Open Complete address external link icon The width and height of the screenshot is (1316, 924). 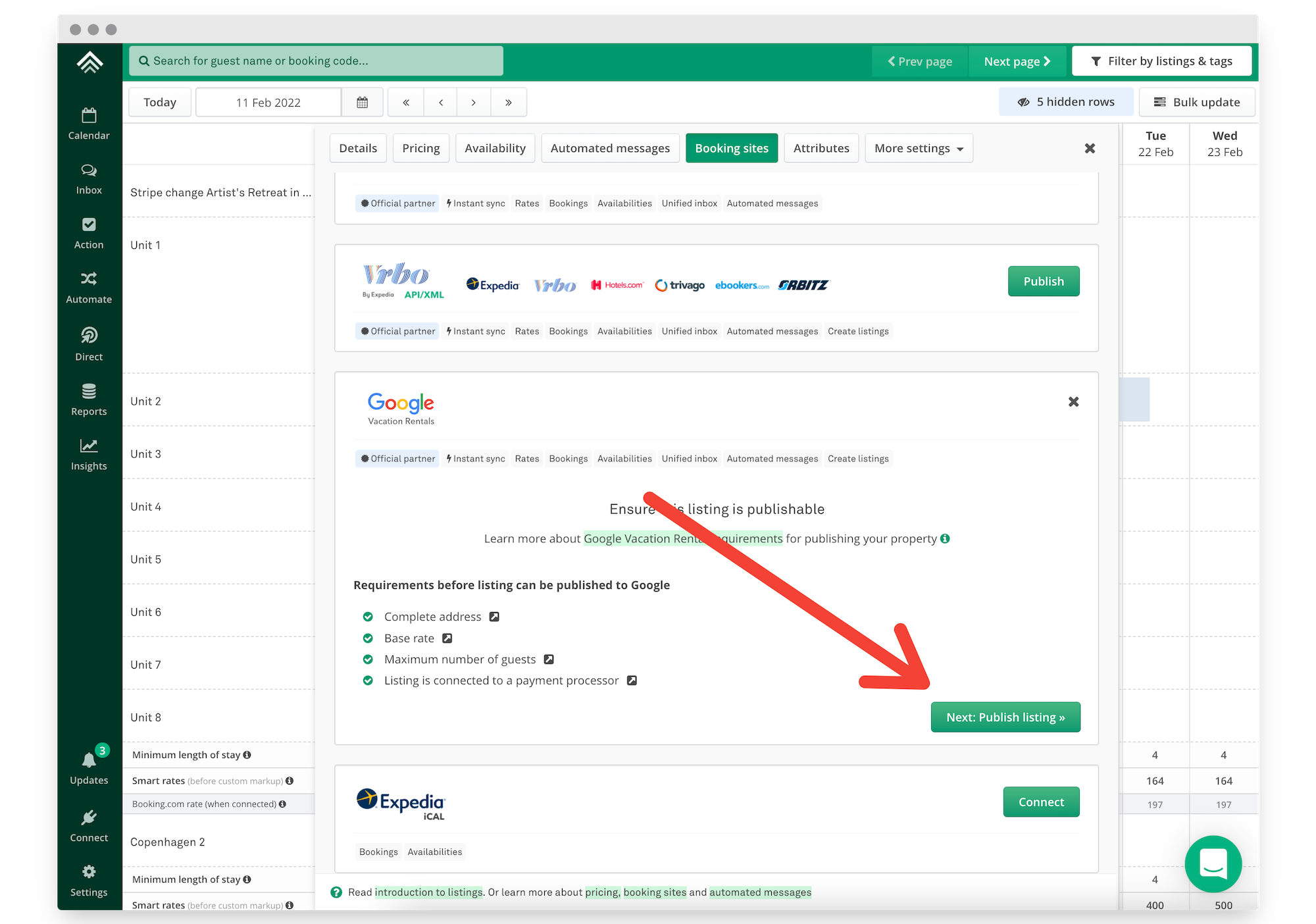(494, 617)
